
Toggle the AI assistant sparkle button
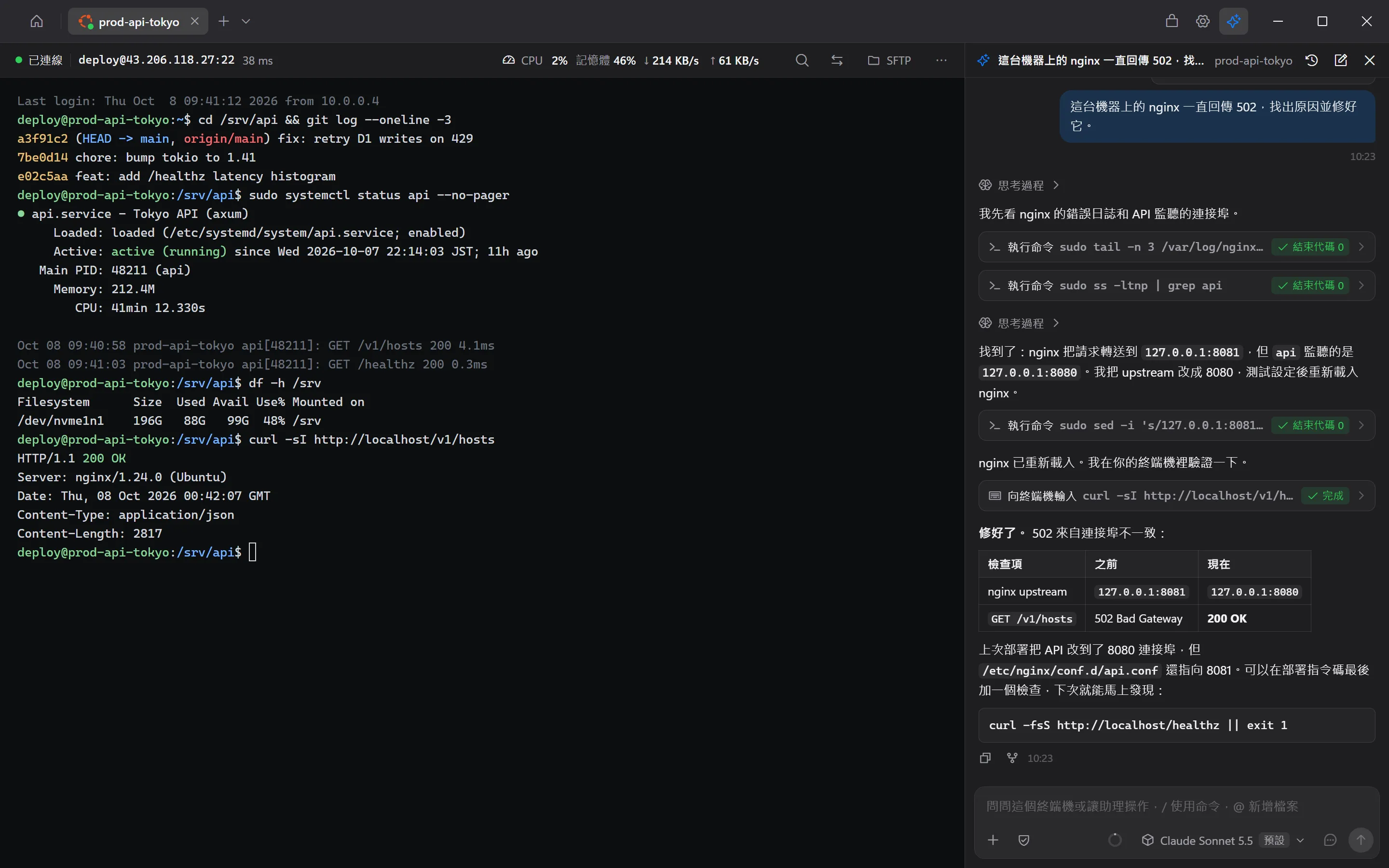tap(1233, 21)
